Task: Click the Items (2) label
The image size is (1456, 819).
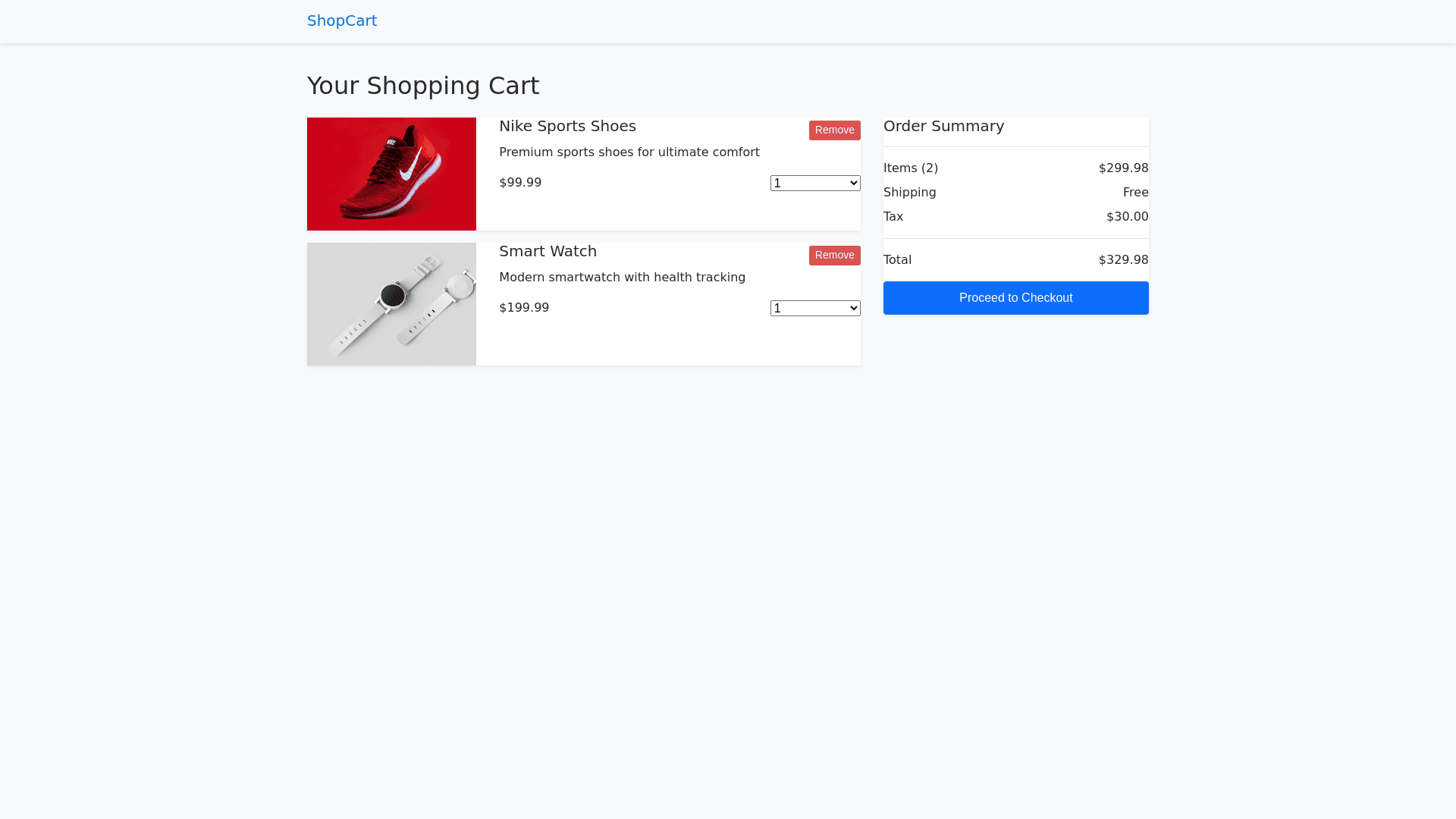Action: [x=910, y=168]
